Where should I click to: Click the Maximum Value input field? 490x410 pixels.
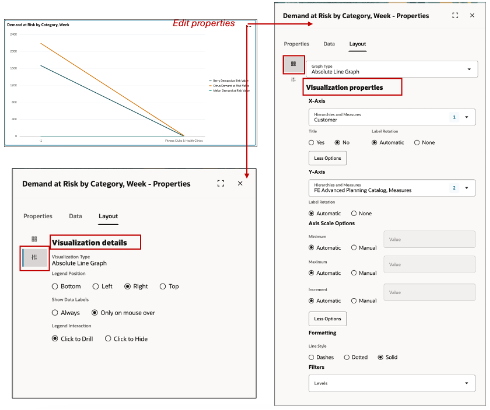(429, 264)
